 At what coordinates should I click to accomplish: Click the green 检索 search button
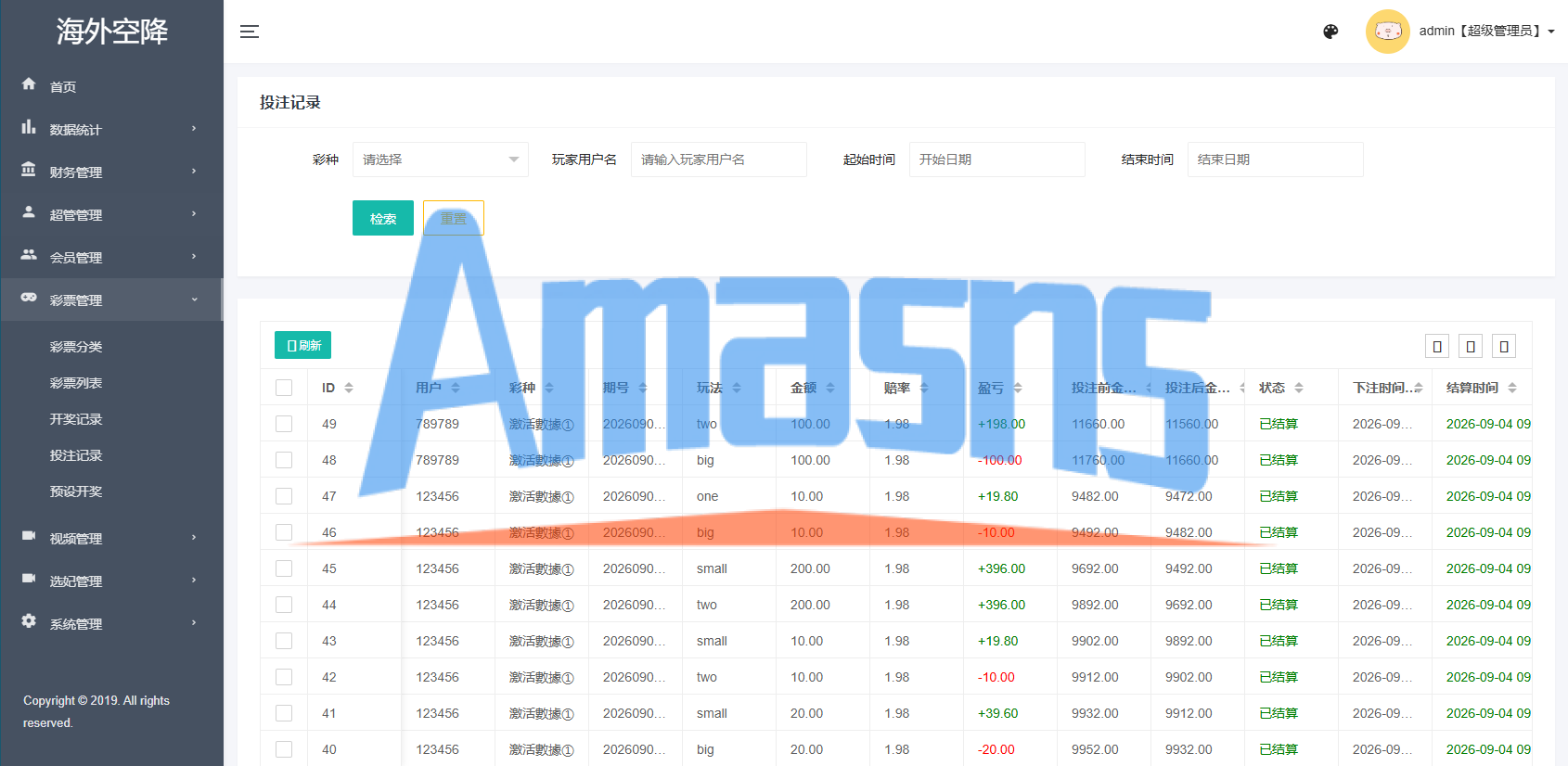[x=383, y=218]
